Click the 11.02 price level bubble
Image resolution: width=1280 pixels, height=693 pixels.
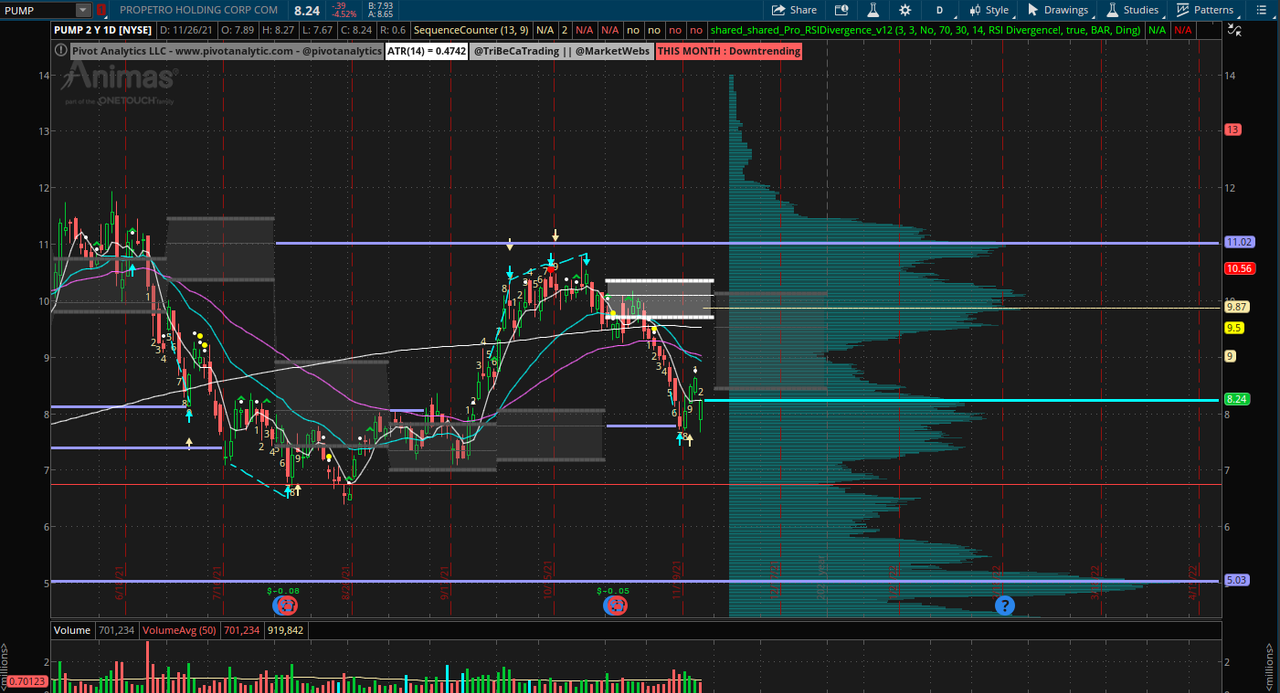point(1238,242)
